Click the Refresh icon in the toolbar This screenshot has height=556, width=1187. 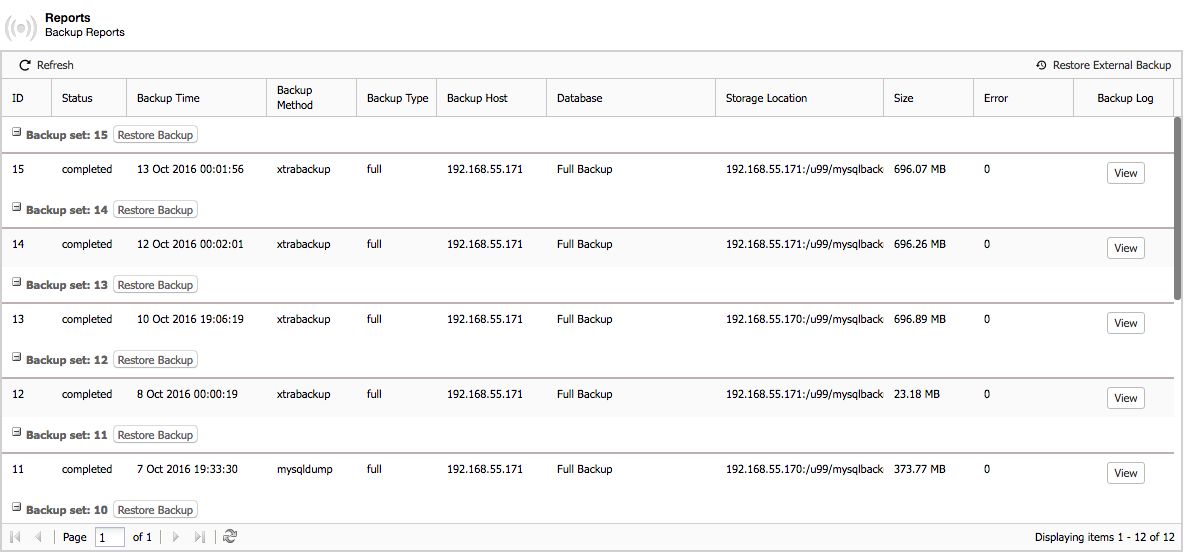pos(25,65)
